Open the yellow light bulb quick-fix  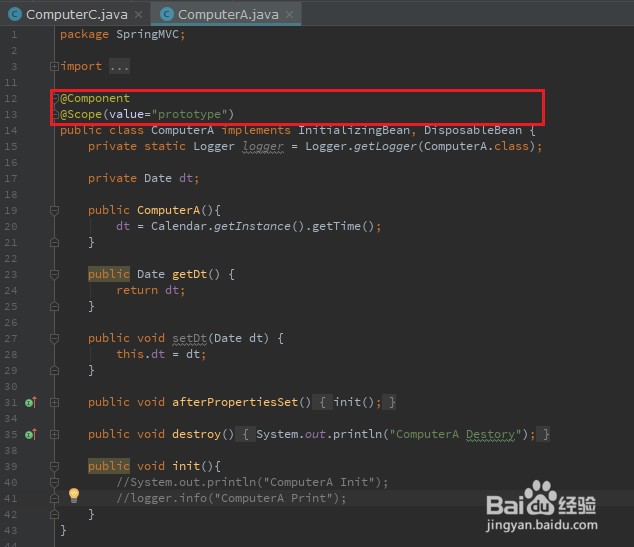click(x=74, y=495)
